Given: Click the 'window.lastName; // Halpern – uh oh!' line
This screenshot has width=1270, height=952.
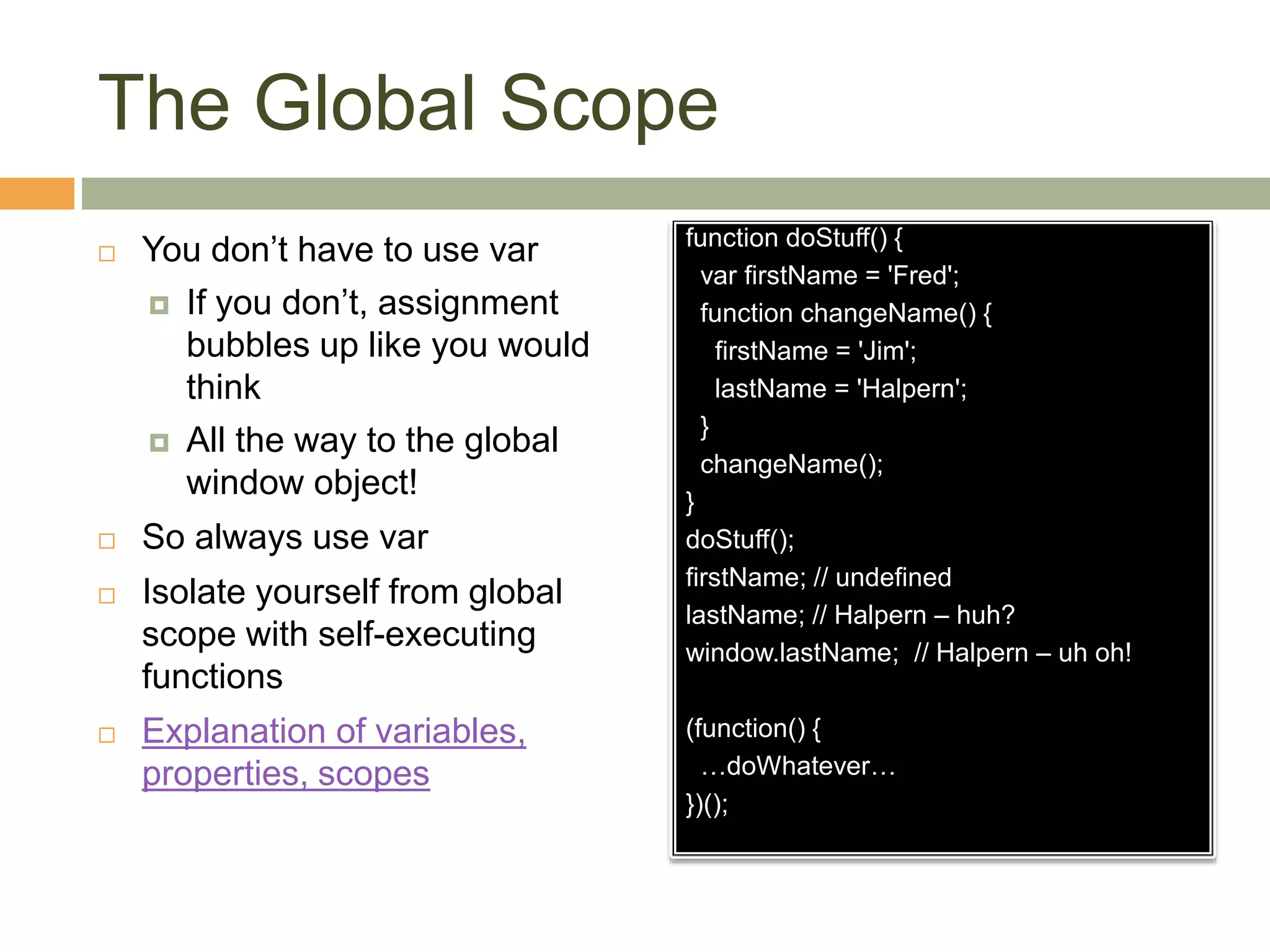Looking at the screenshot, I should point(908,653).
